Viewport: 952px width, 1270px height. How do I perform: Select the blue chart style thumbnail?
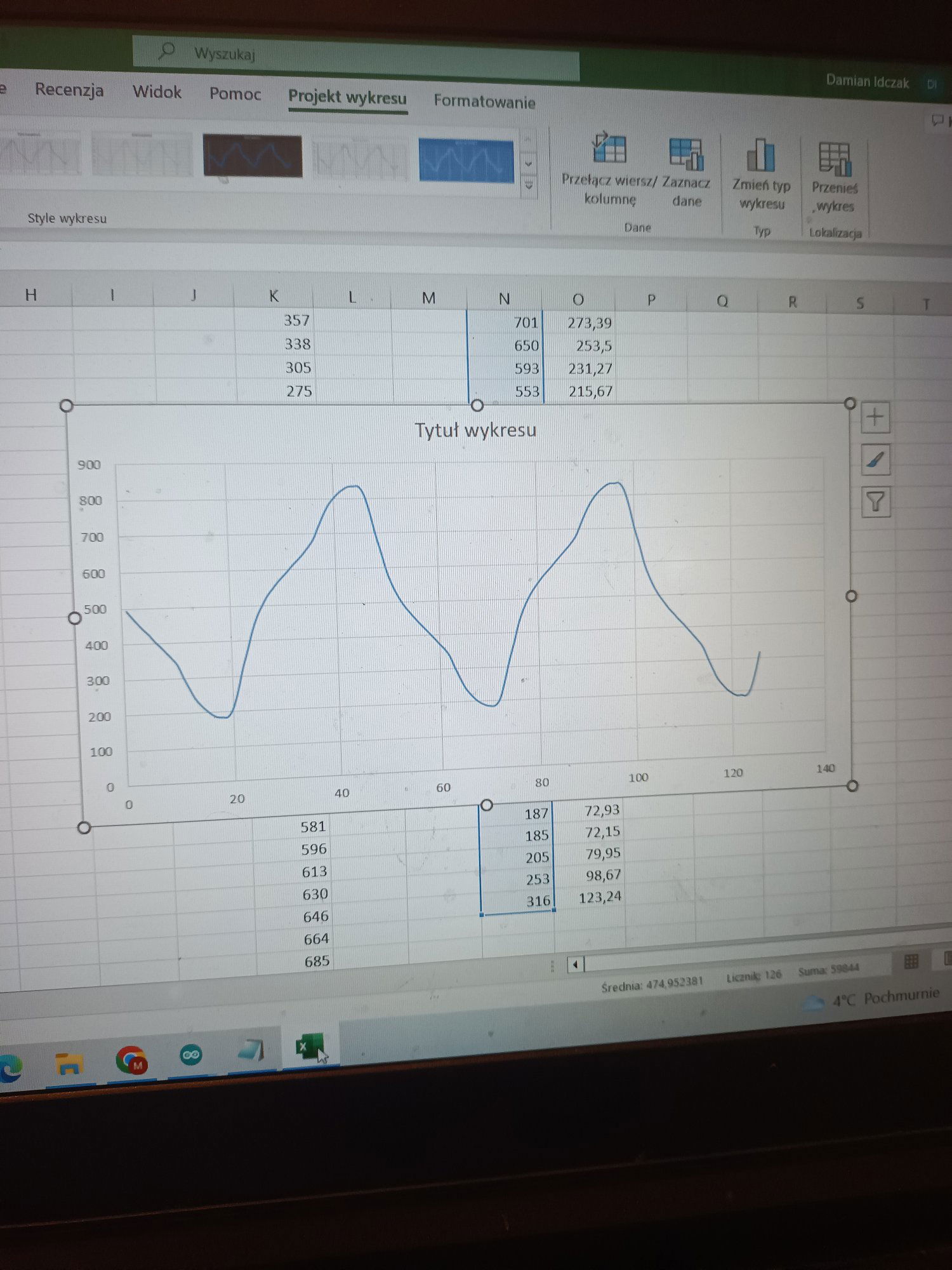pyautogui.click(x=466, y=161)
